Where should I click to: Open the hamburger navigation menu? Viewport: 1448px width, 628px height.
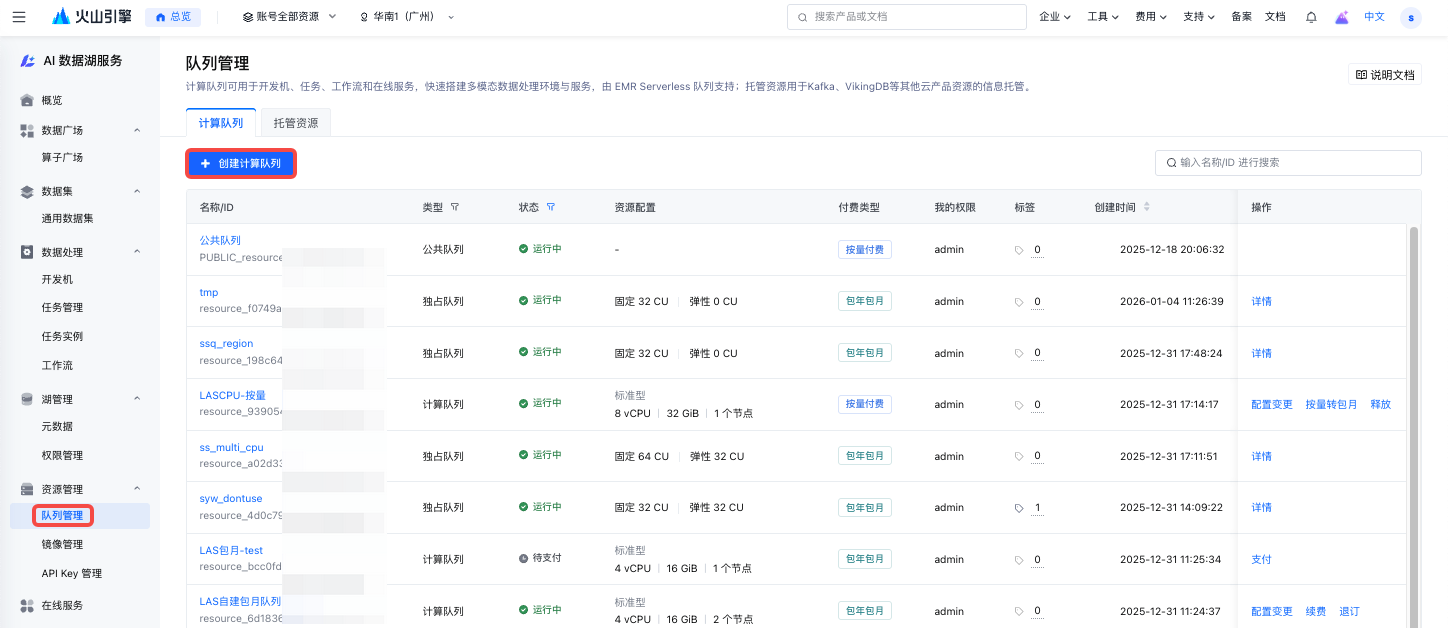pyautogui.click(x=19, y=17)
